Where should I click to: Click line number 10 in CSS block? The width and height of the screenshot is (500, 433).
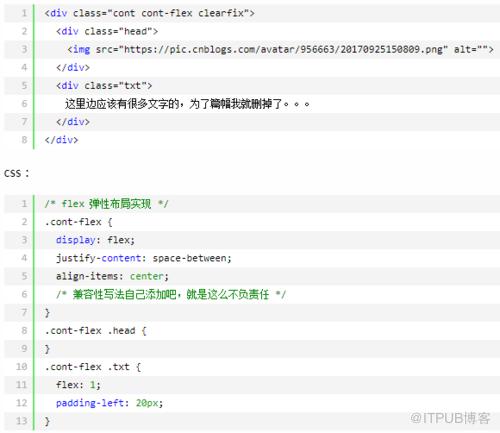pos(21,367)
